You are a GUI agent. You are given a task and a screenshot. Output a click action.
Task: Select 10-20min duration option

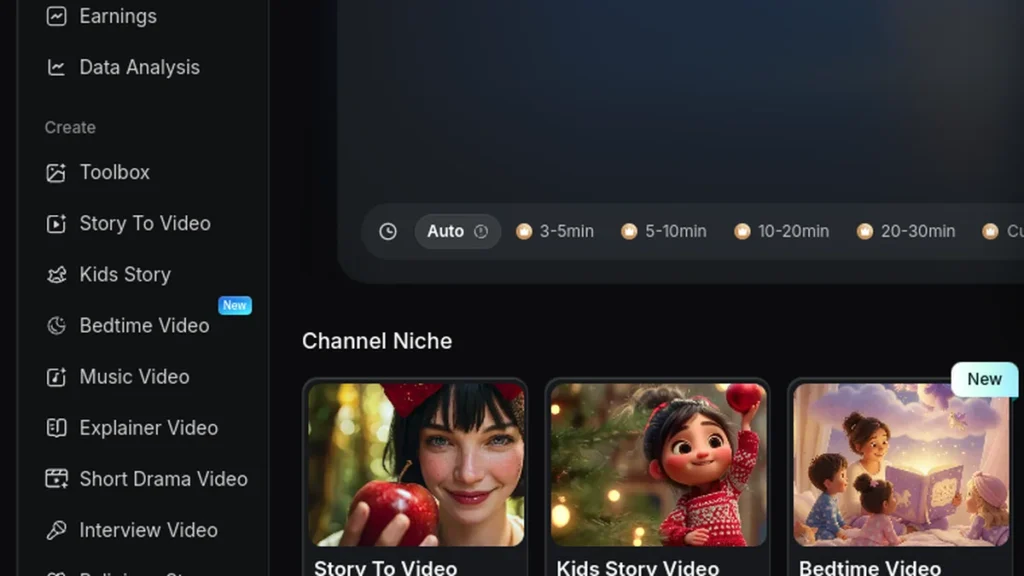tap(781, 231)
